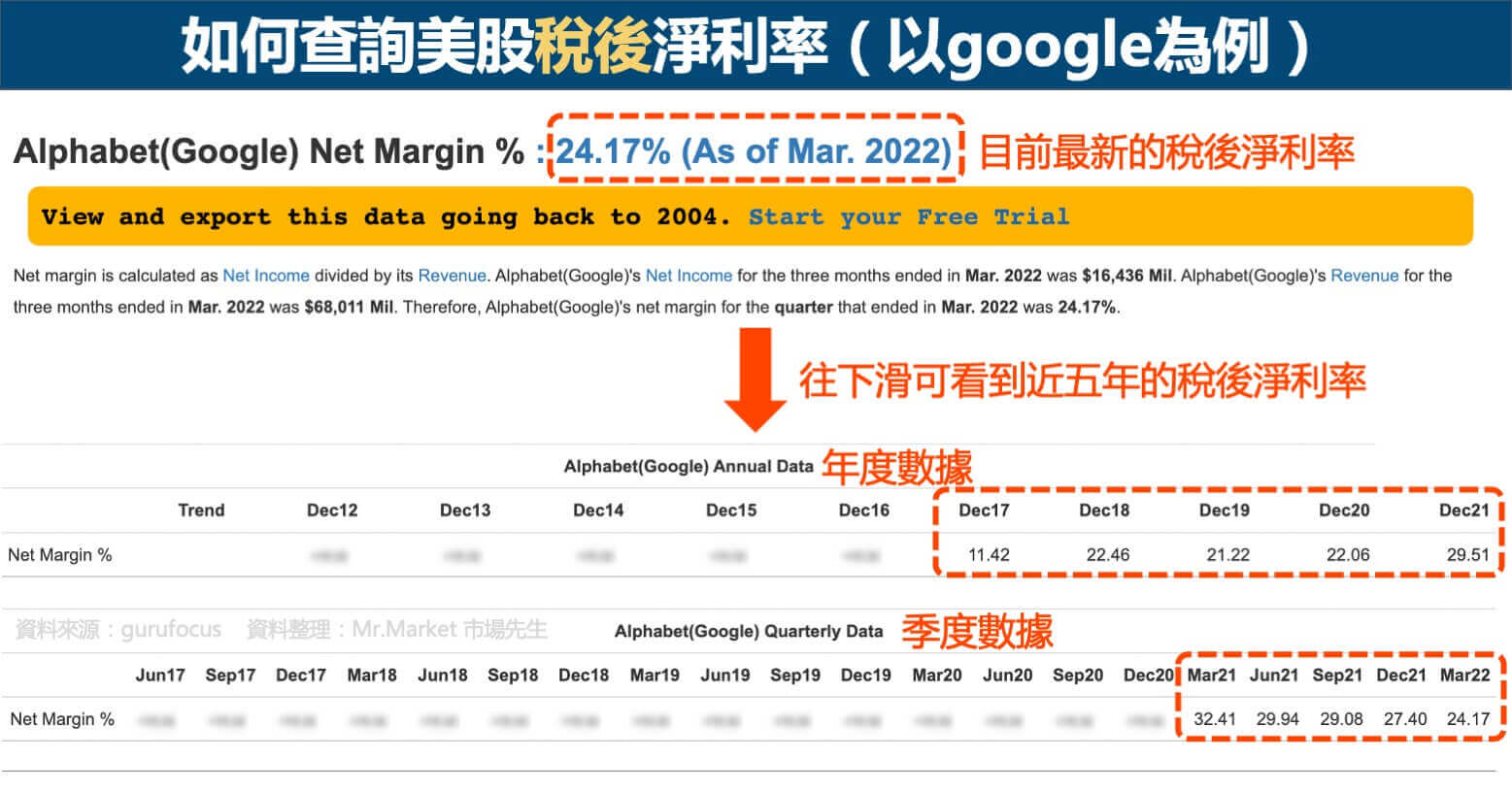
Task: Select the 'Alphabet(Google) Net Margin %' page heading
Action: [269, 151]
